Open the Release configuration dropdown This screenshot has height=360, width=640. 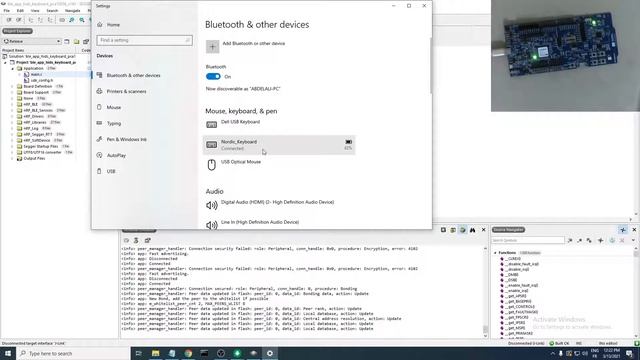click(x=32, y=41)
